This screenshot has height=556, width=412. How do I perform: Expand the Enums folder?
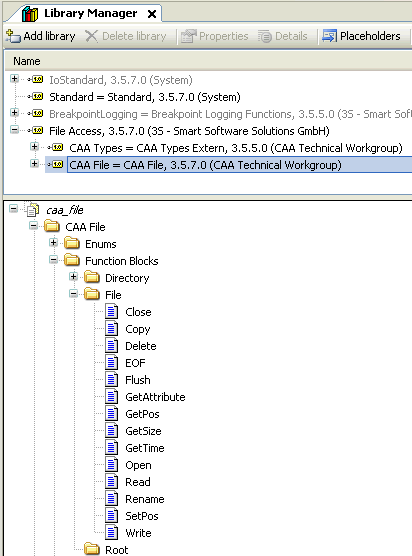(x=54, y=243)
